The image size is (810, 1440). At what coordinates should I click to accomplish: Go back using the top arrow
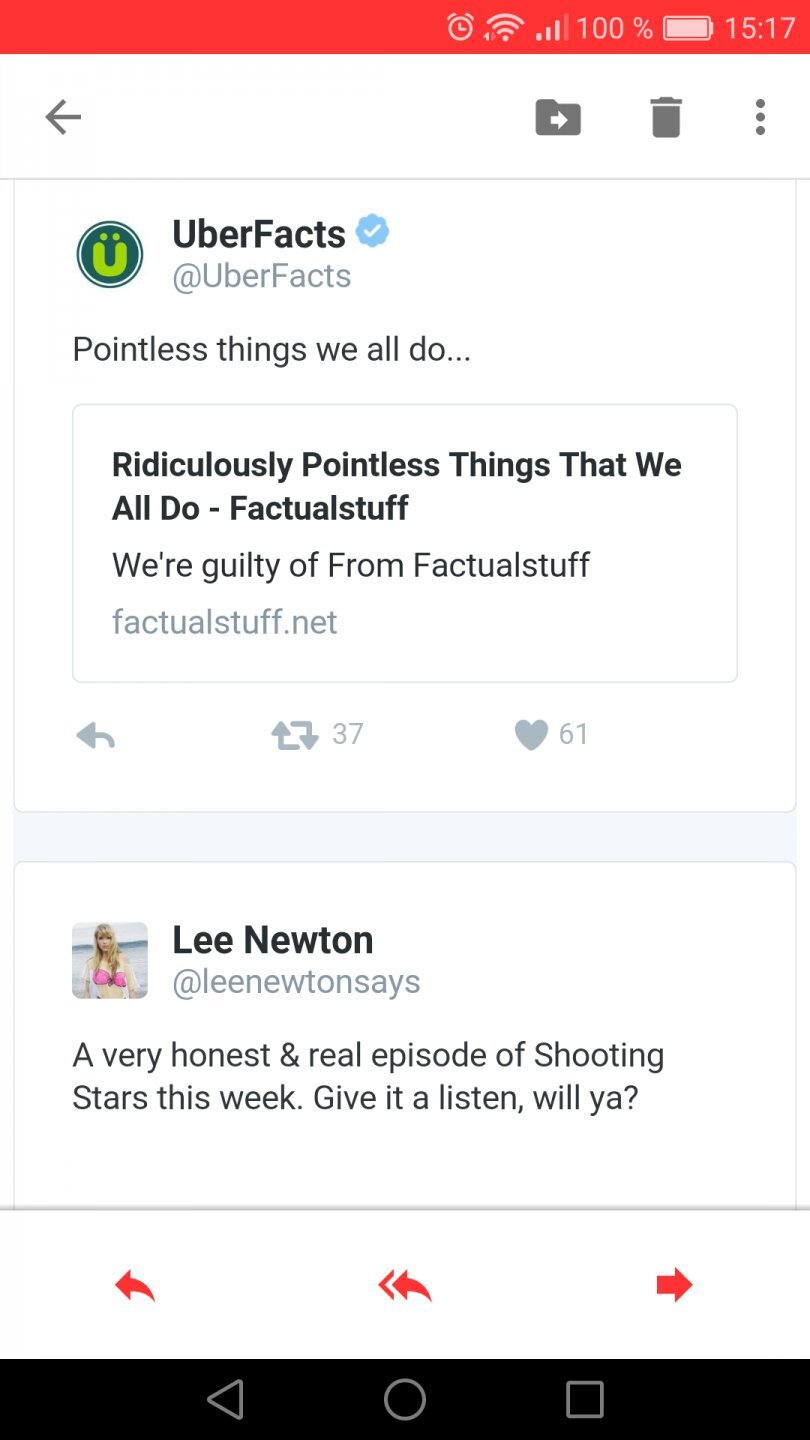coord(63,117)
